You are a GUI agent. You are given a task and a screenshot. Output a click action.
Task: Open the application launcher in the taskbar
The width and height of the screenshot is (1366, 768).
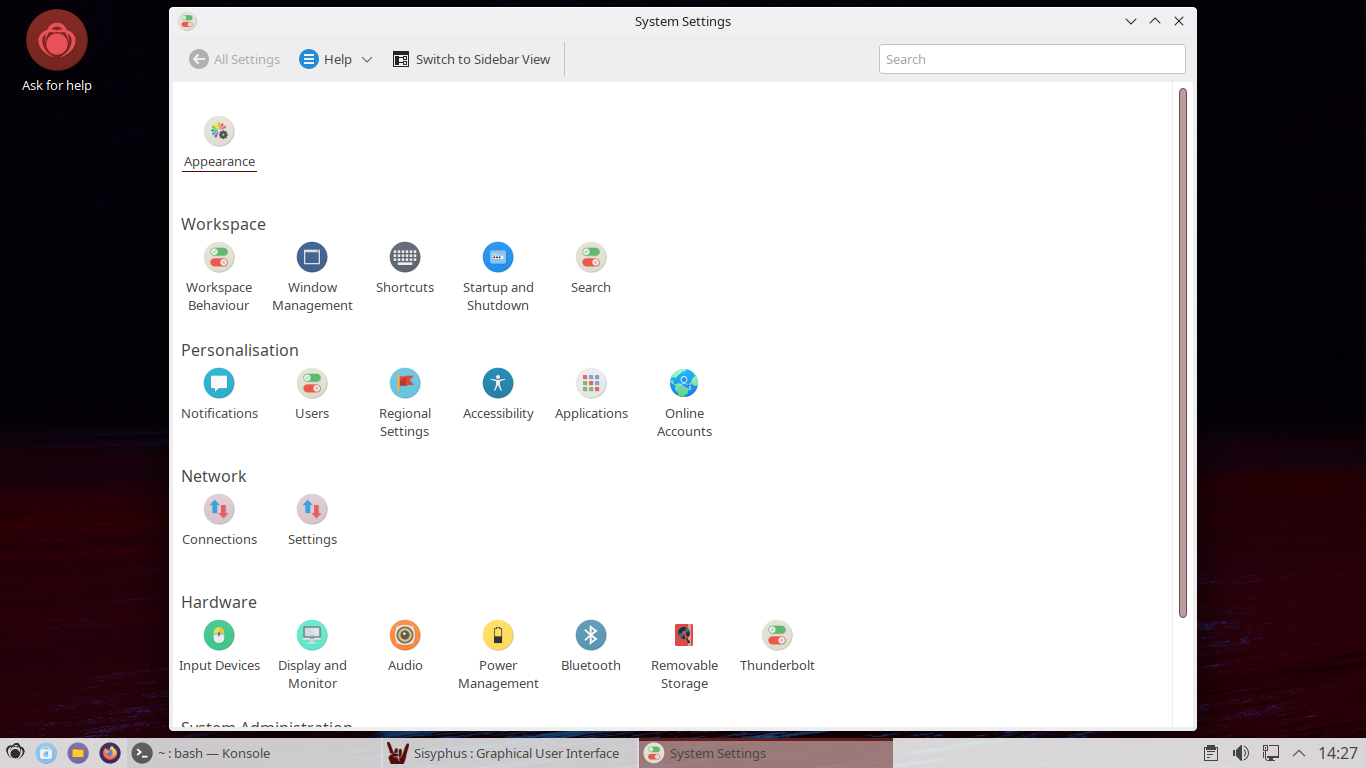tap(15, 753)
